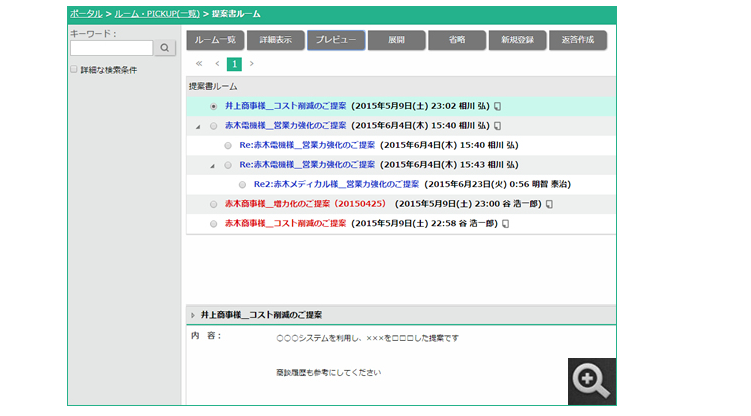
Task: Click preview text 商談履歴も参考にしてください
Action: point(329,372)
